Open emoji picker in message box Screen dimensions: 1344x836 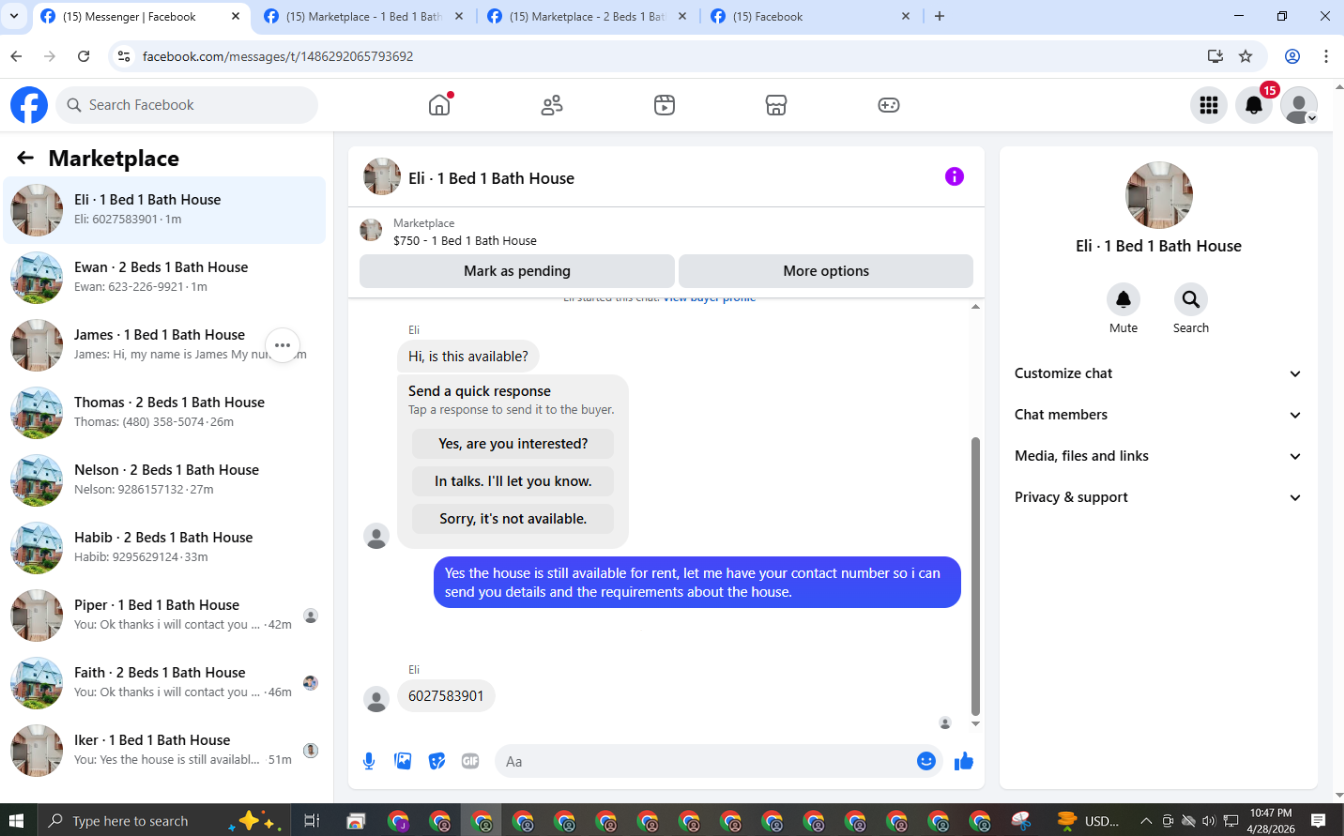pyautogui.click(x=926, y=761)
